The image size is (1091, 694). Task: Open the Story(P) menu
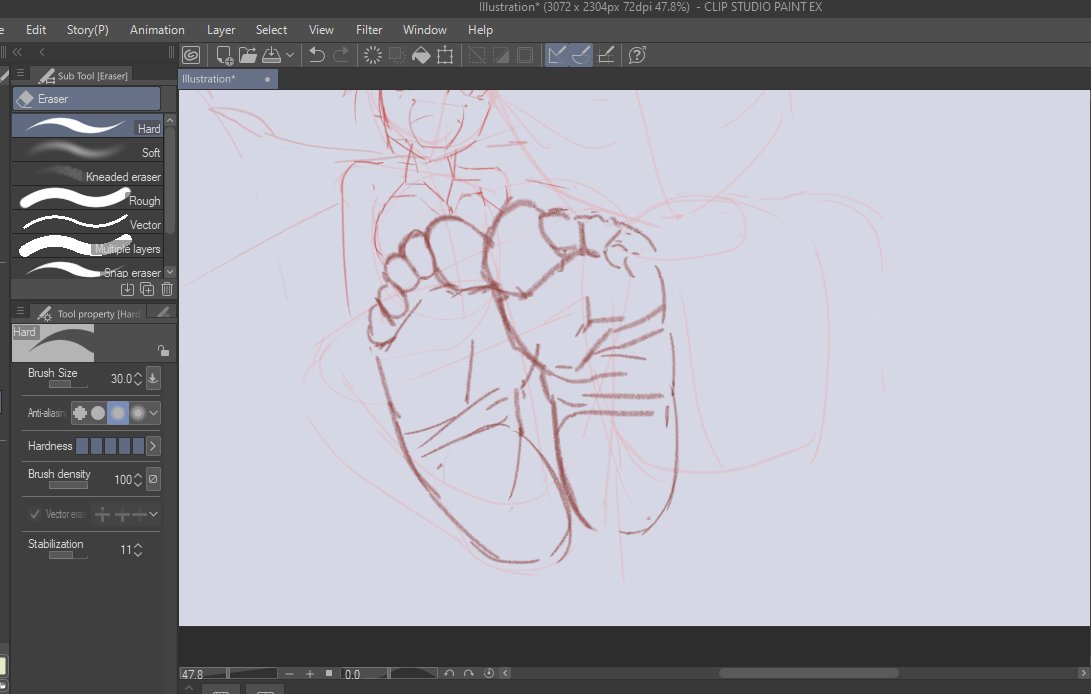pos(88,30)
